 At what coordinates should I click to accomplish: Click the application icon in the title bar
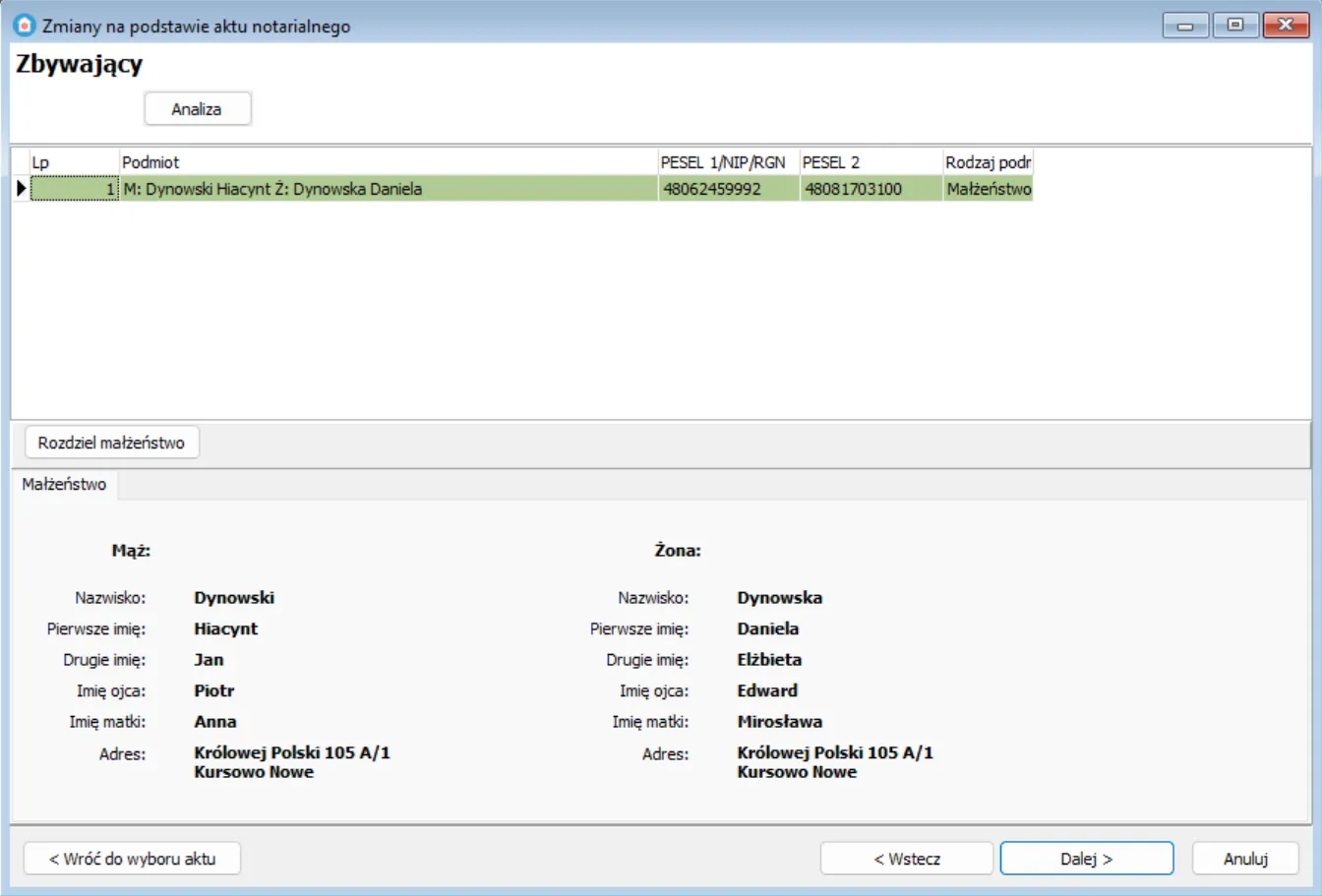tap(24, 26)
